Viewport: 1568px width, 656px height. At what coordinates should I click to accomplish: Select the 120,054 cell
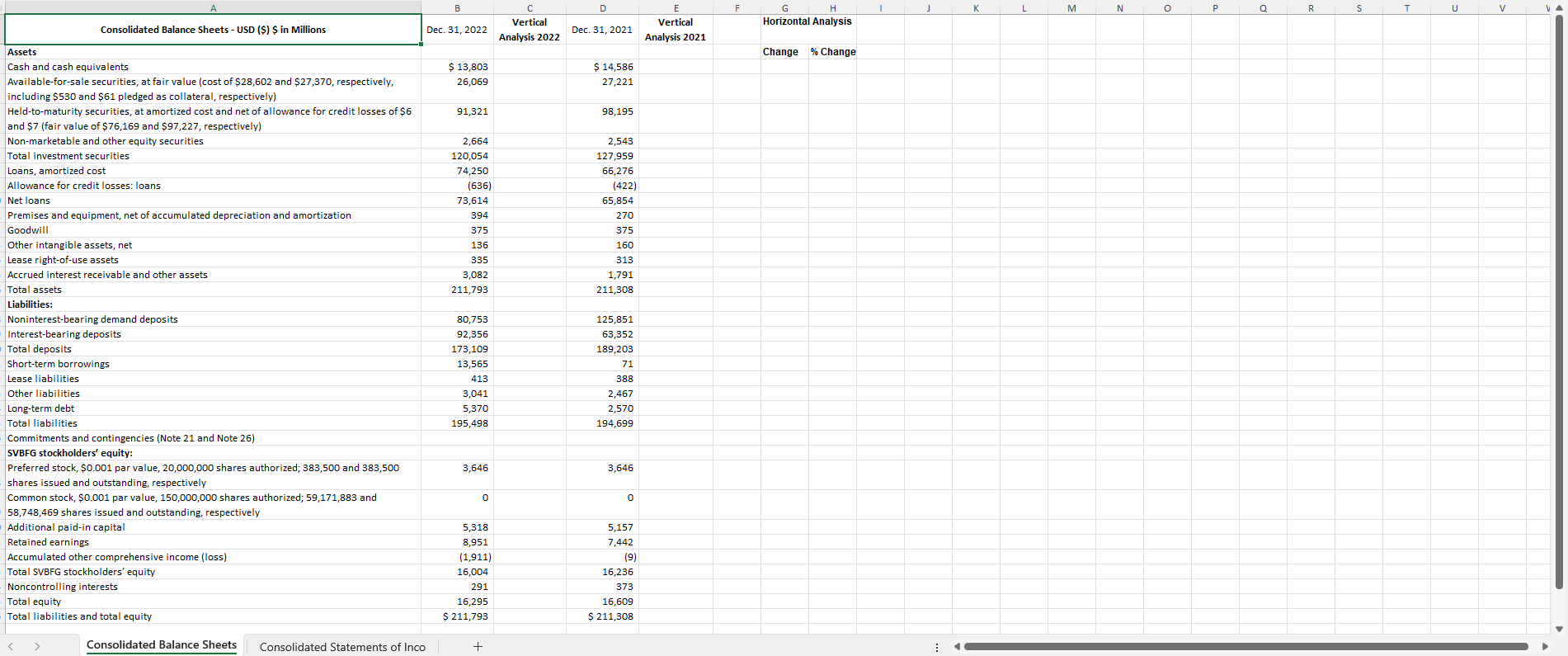[457, 156]
